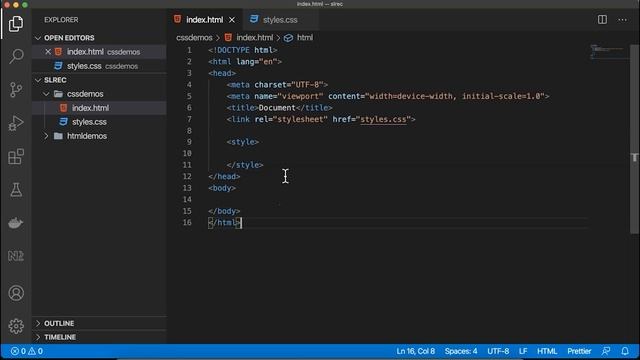Open the Nx Console view
The image size is (640, 360).
click(16, 256)
